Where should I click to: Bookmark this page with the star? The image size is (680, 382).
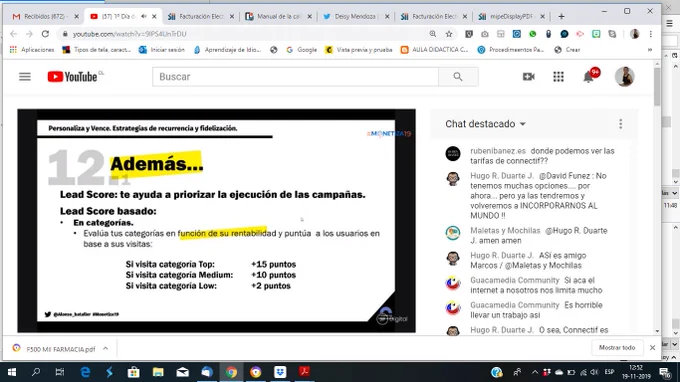[x=449, y=34]
